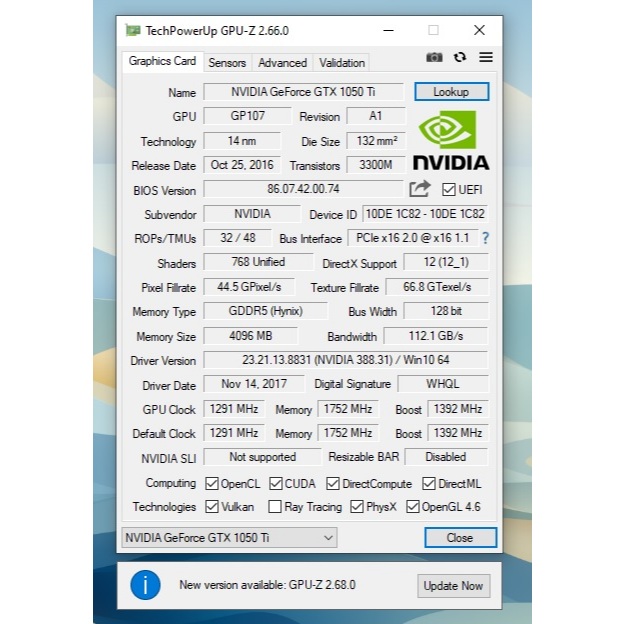The width and height of the screenshot is (624, 624).
Task: Click the NVIDIA logo image
Action: (x=451, y=140)
